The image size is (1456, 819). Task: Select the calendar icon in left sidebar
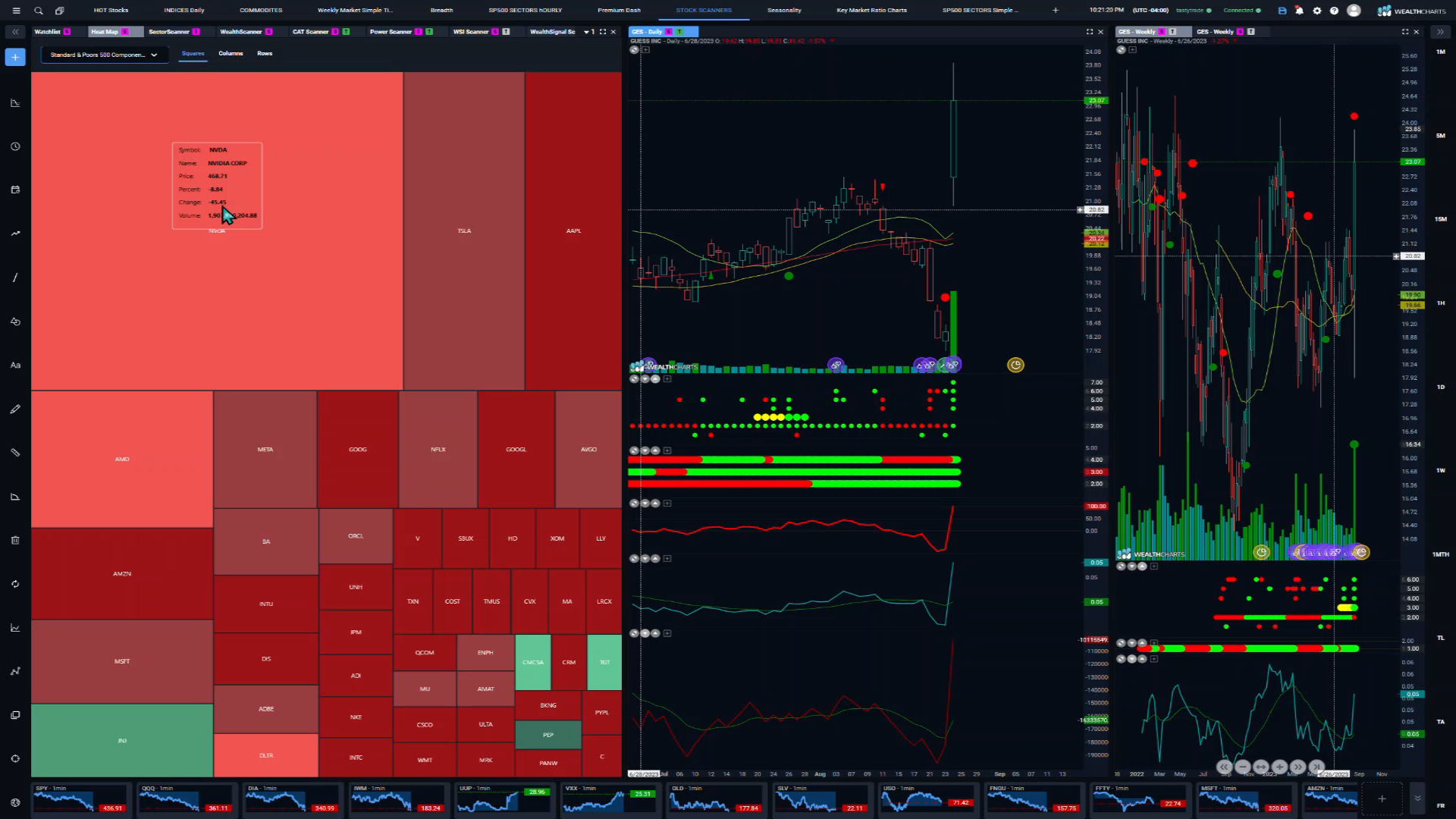point(15,190)
